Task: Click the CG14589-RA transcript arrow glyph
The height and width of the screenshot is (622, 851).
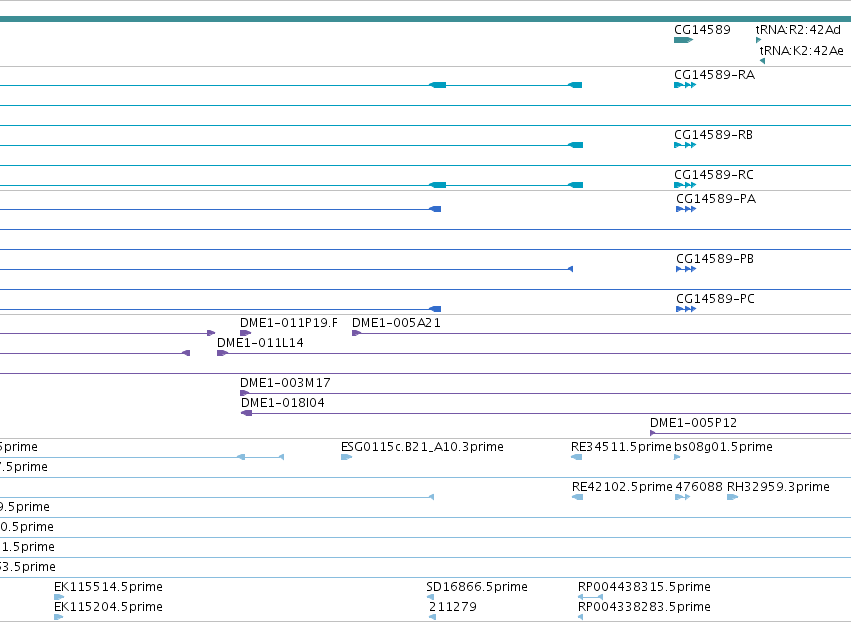Action: click(685, 85)
